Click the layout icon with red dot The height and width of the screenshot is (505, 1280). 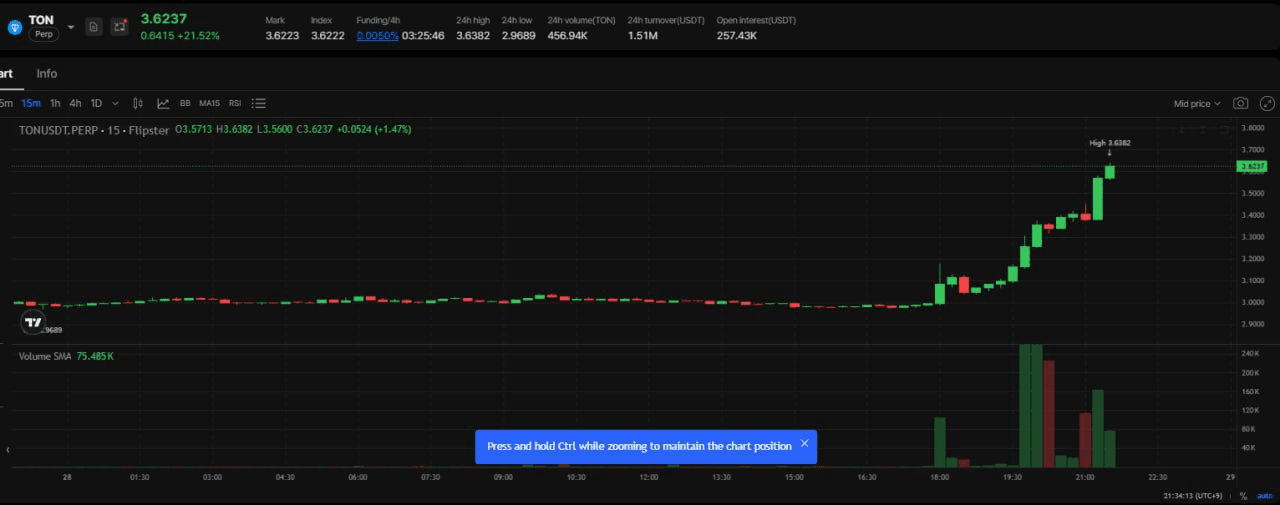pyautogui.click(x=120, y=27)
